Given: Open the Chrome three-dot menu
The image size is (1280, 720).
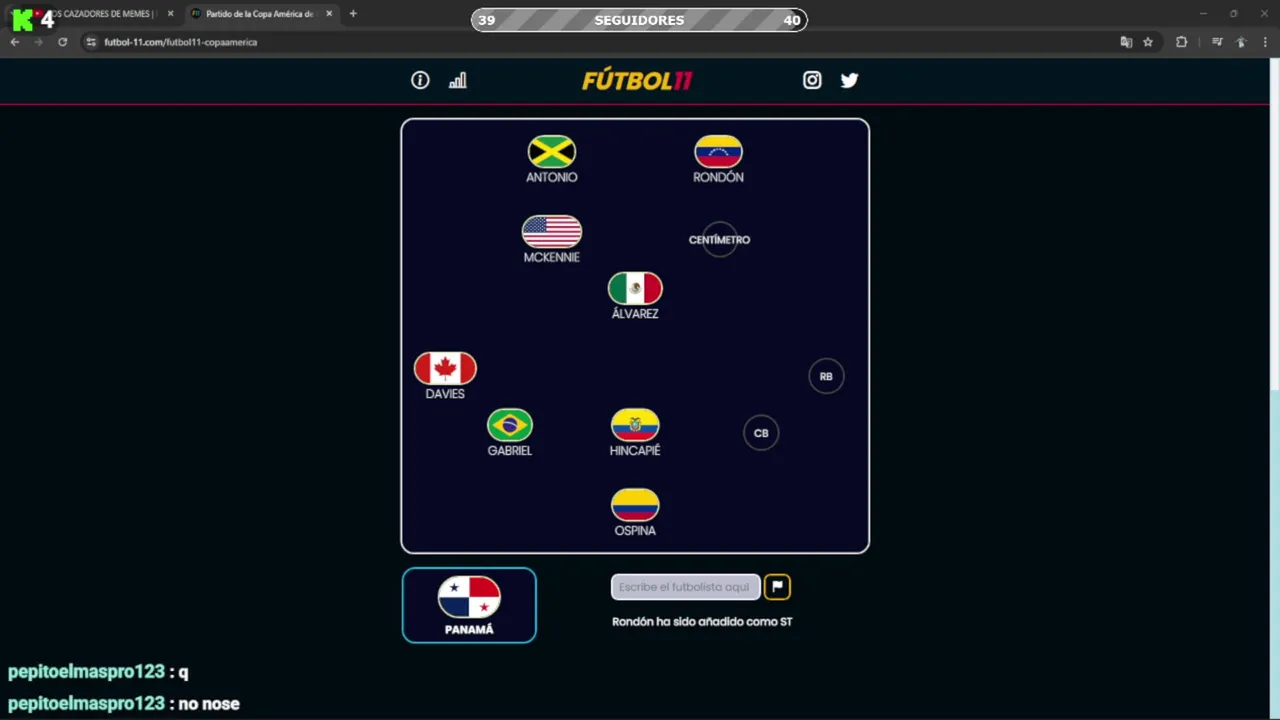Looking at the screenshot, I should 1265,42.
